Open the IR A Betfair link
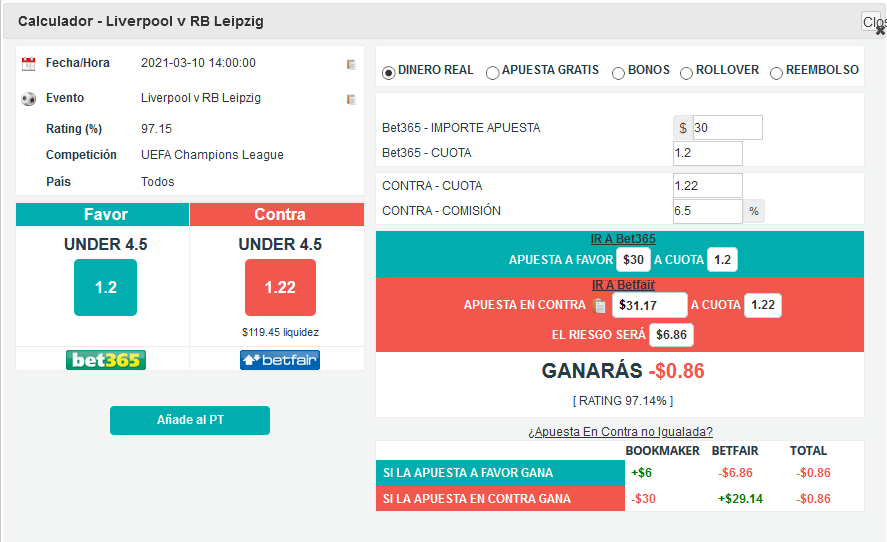The image size is (887, 542). 622,285
